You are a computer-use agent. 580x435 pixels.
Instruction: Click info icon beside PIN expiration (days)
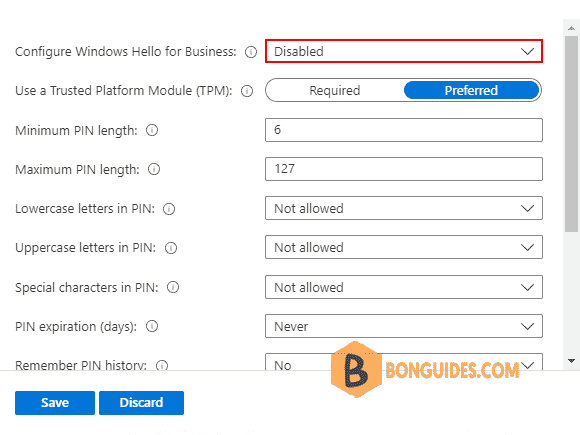(x=152, y=326)
